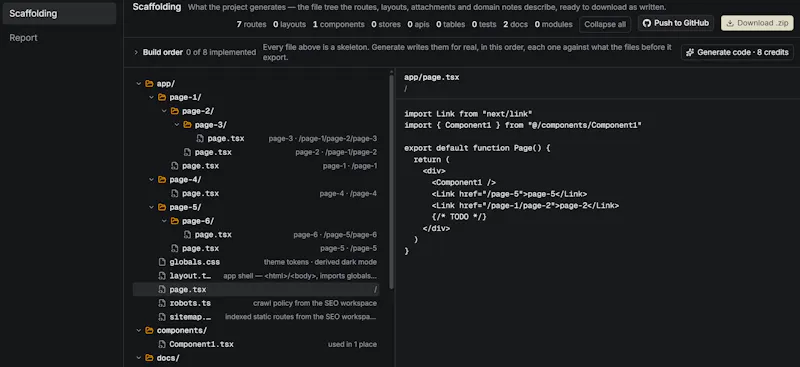The image size is (800, 367).
Task: Collapse the docs/ folder chevron
Action: 139,358
